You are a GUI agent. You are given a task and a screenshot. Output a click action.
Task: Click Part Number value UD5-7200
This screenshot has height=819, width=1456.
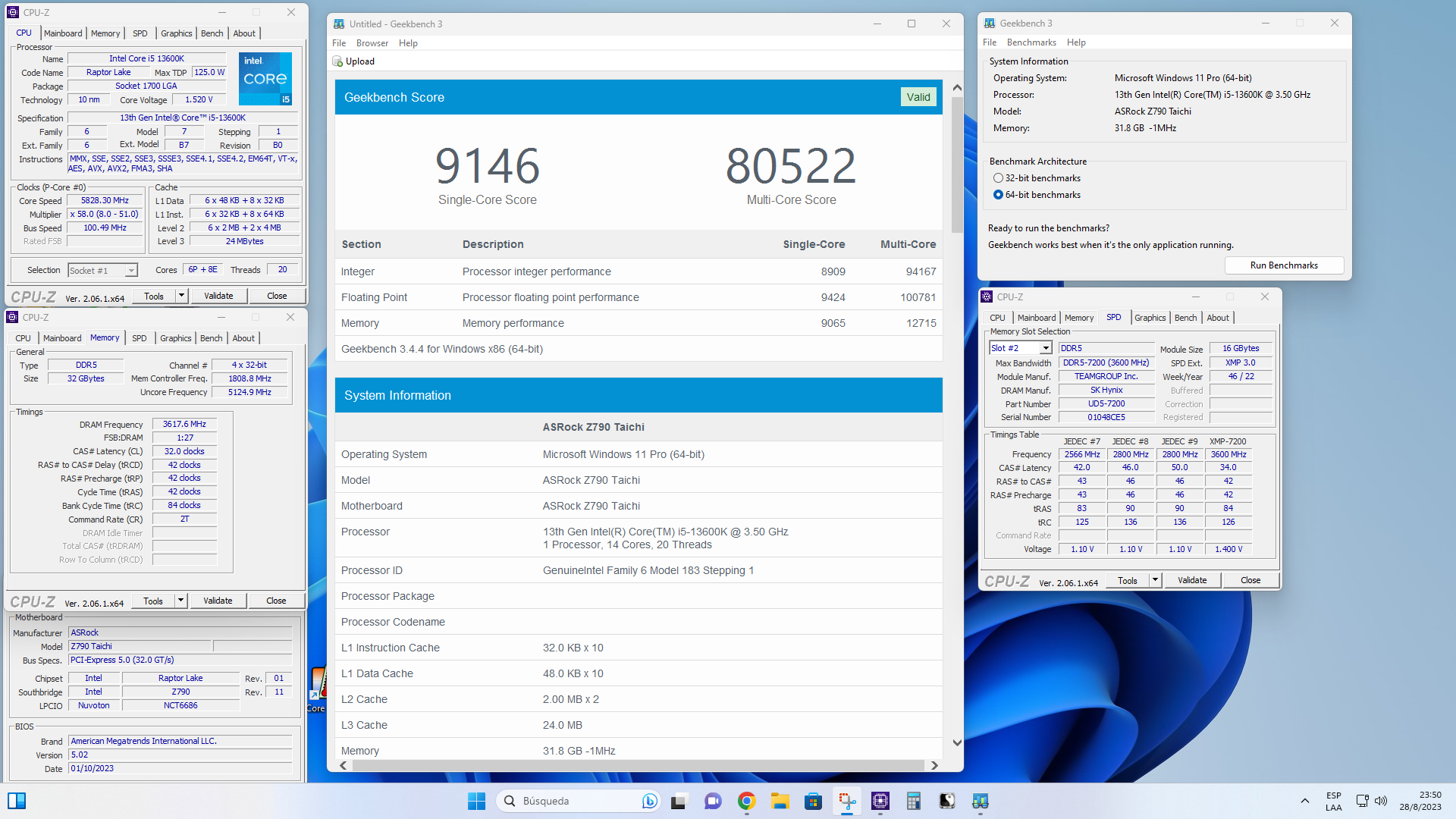point(1106,404)
